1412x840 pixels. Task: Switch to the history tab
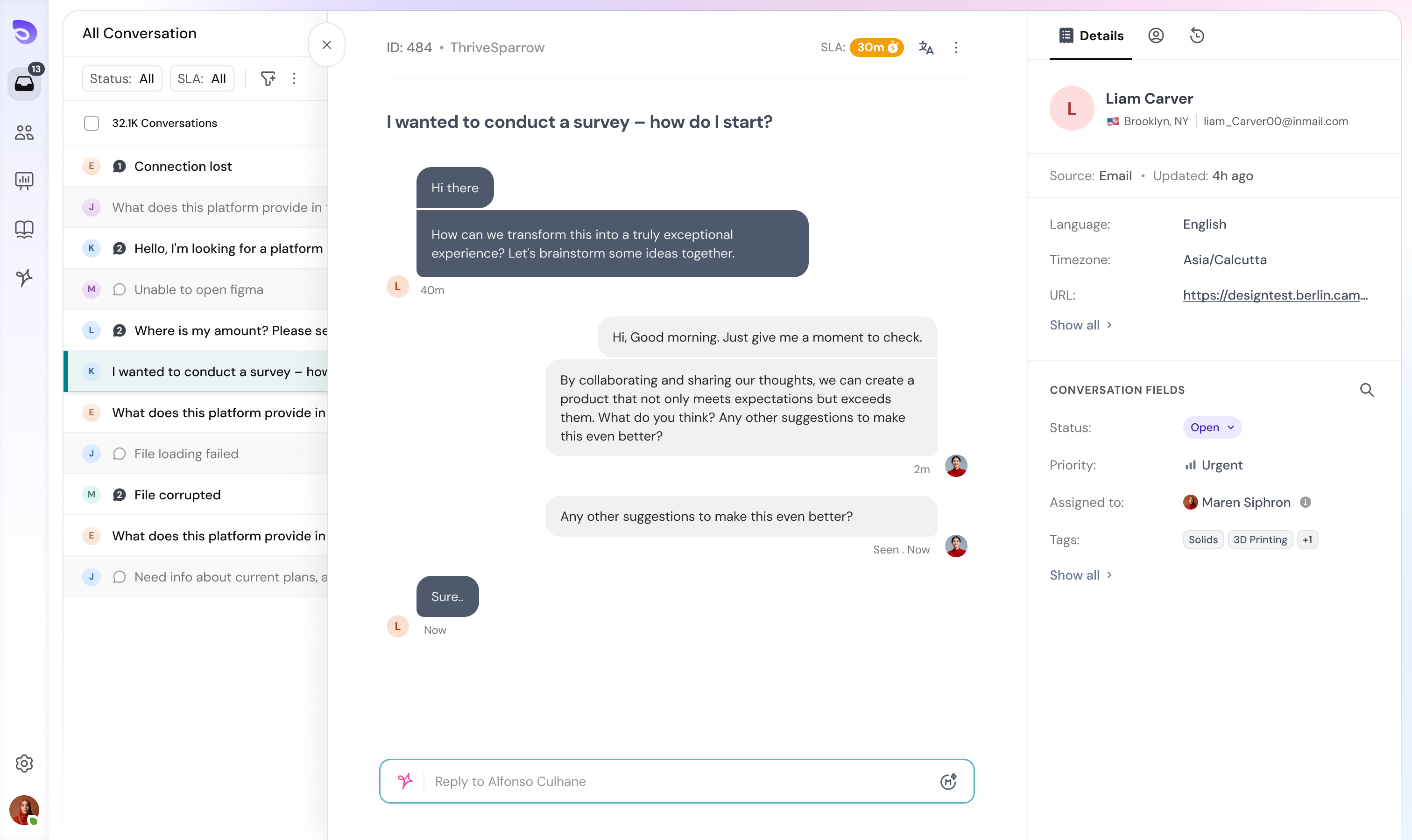(x=1197, y=35)
